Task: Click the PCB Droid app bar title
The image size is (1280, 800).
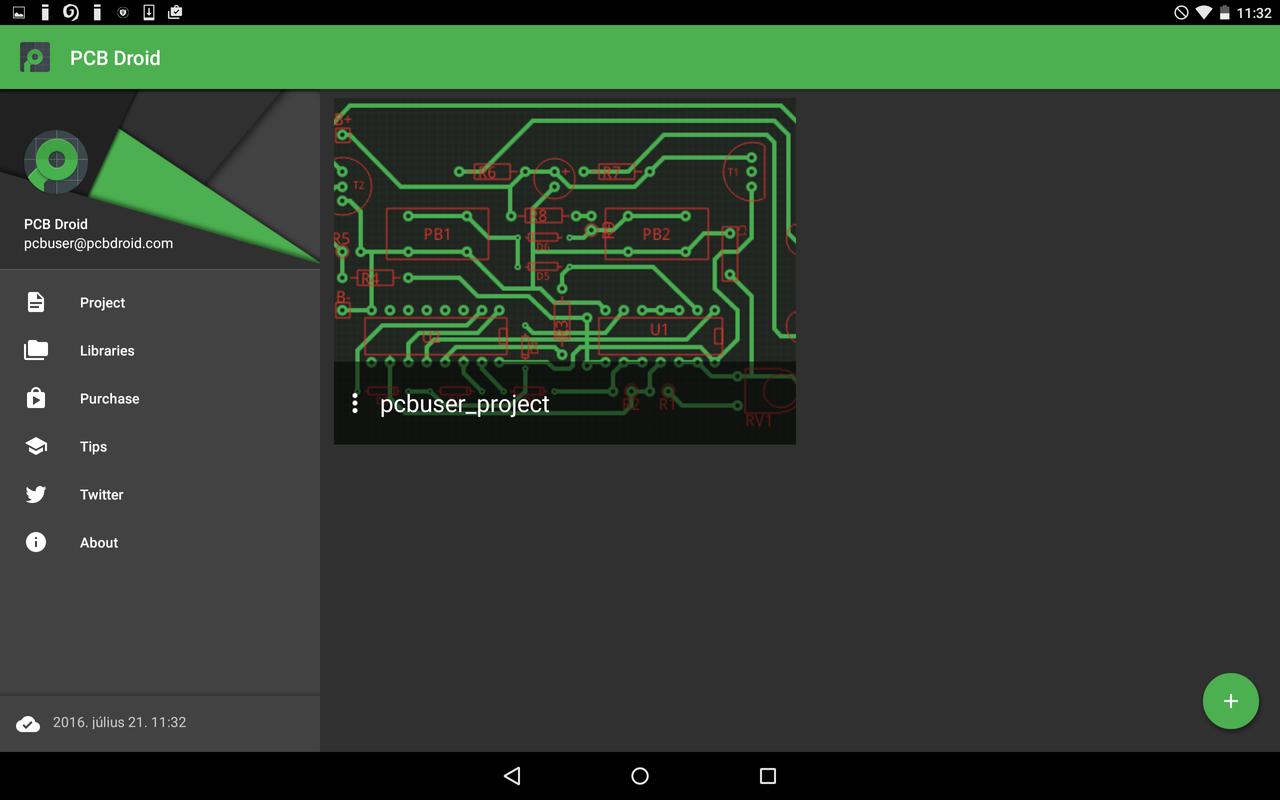Action: pyautogui.click(x=115, y=58)
